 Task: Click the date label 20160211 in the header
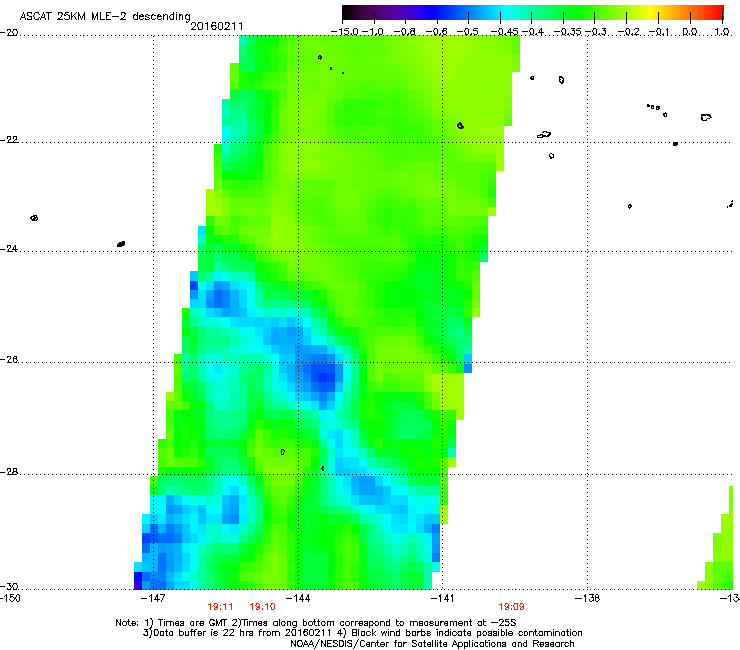pos(217,26)
